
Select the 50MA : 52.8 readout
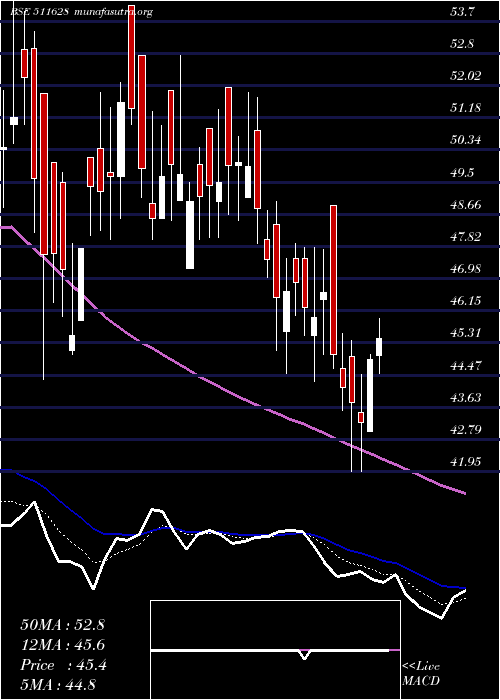(x=62, y=625)
